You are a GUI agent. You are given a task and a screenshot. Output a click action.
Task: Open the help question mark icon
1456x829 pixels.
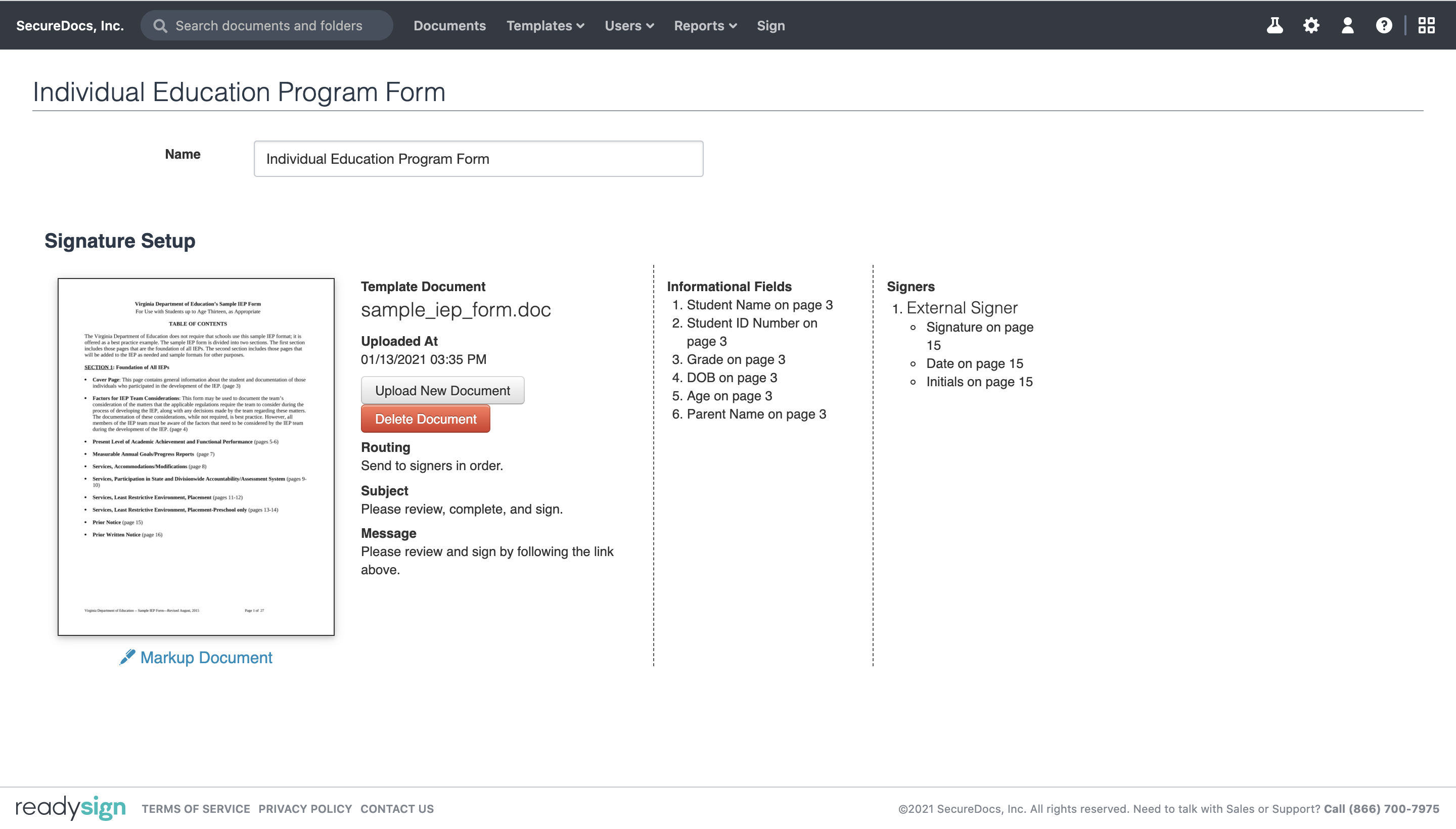[1384, 25]
